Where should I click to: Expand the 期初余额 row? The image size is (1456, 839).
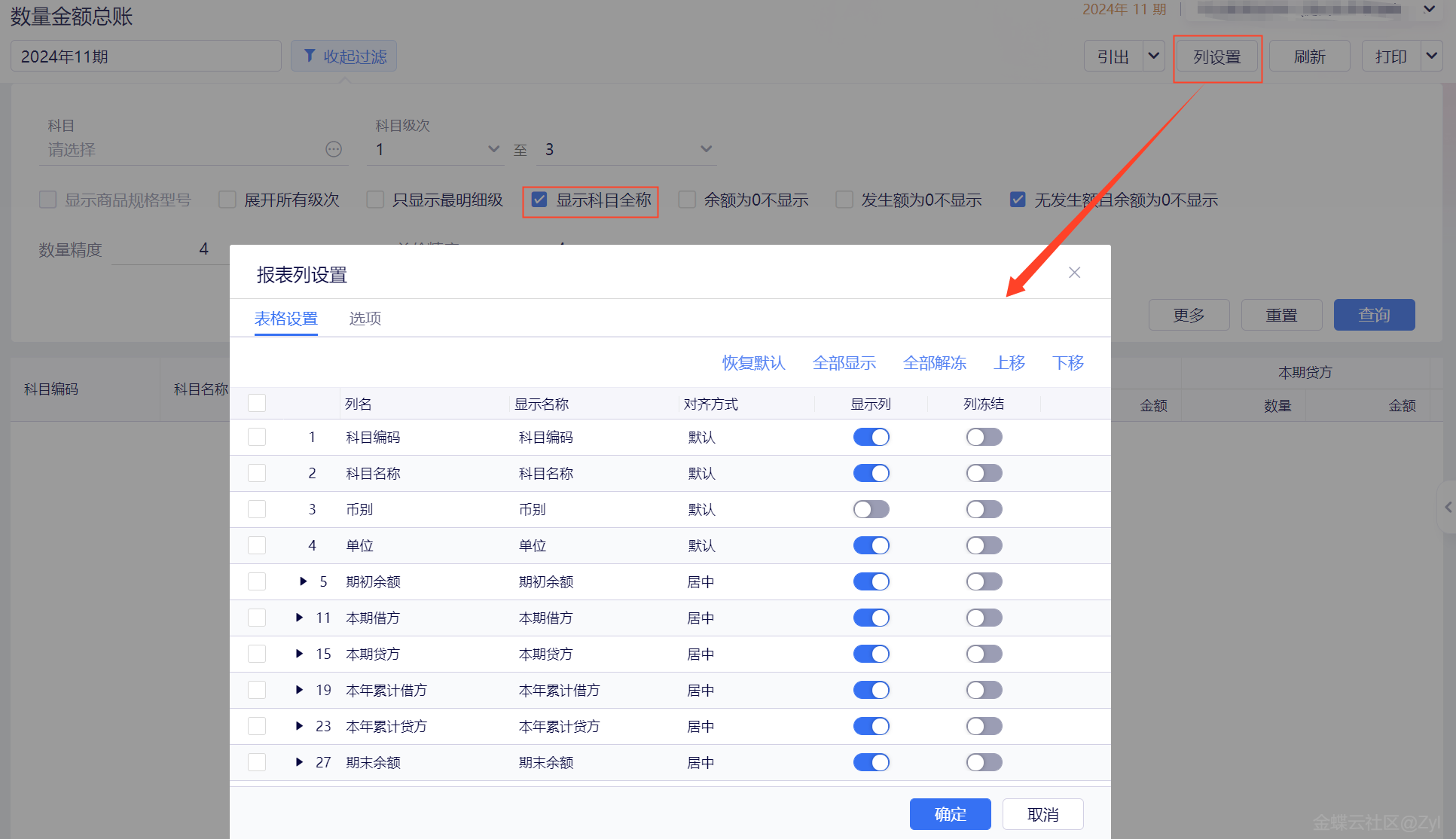point(303,581)
